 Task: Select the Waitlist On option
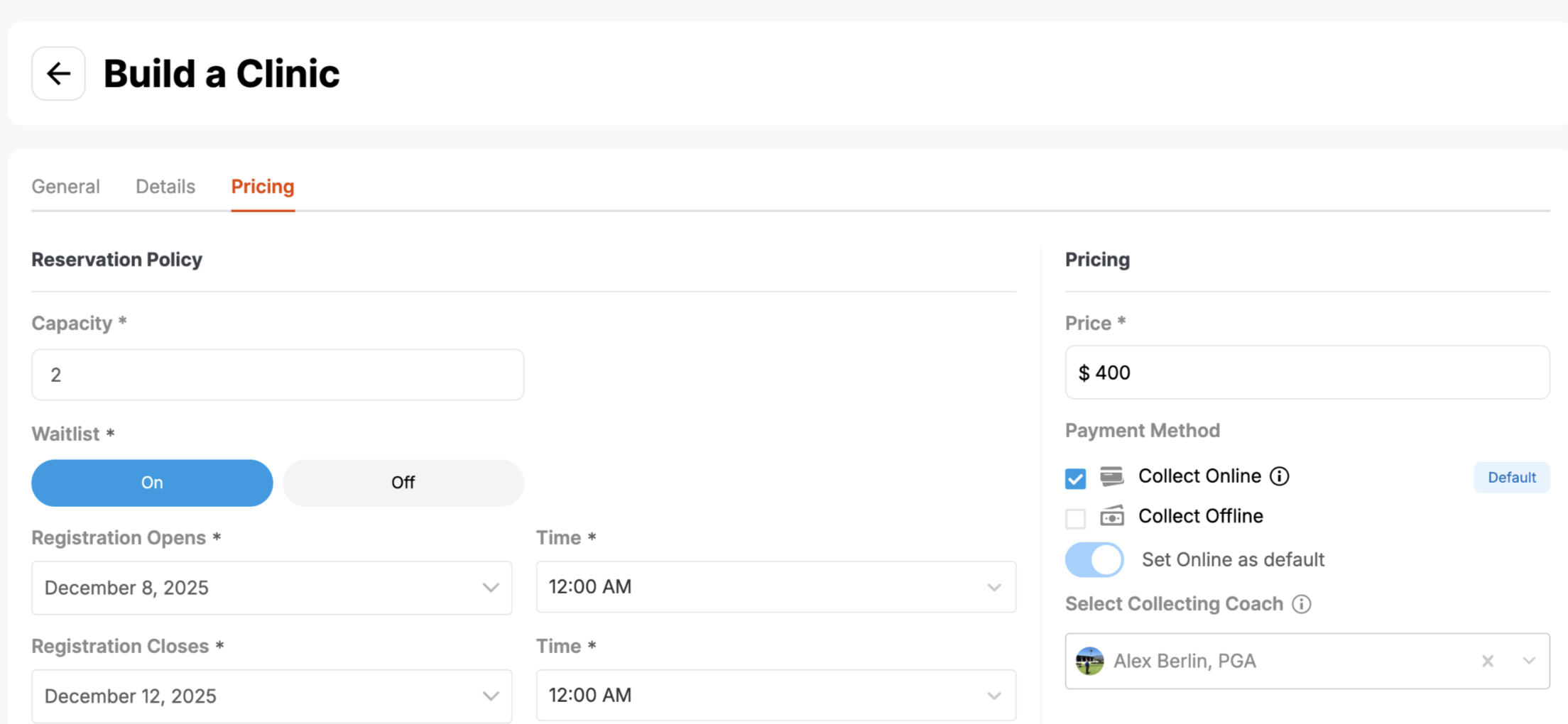[x=151, y=483]
